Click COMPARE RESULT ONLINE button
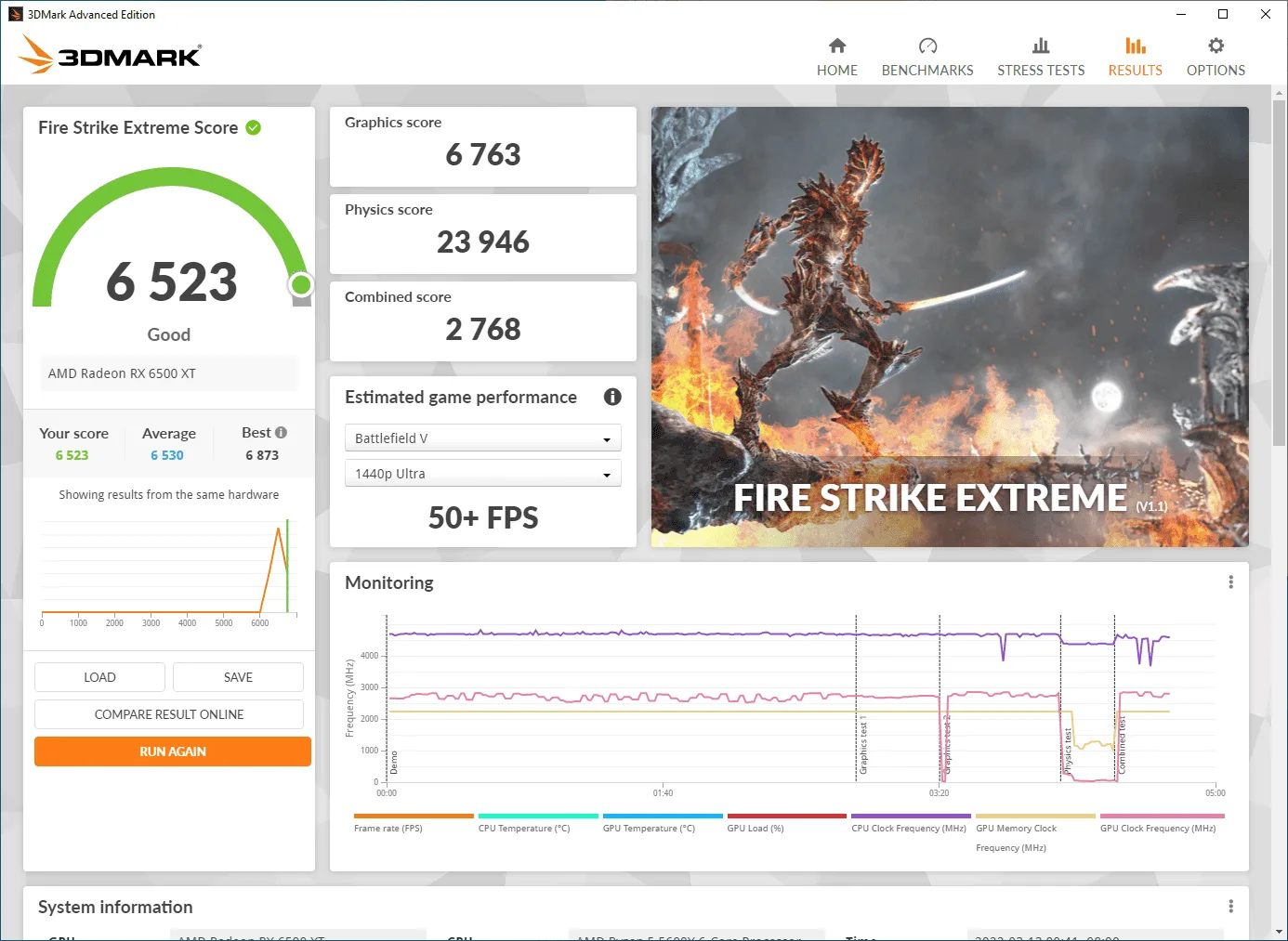This screenshot has height=941, width=1288. click(169, 714)
